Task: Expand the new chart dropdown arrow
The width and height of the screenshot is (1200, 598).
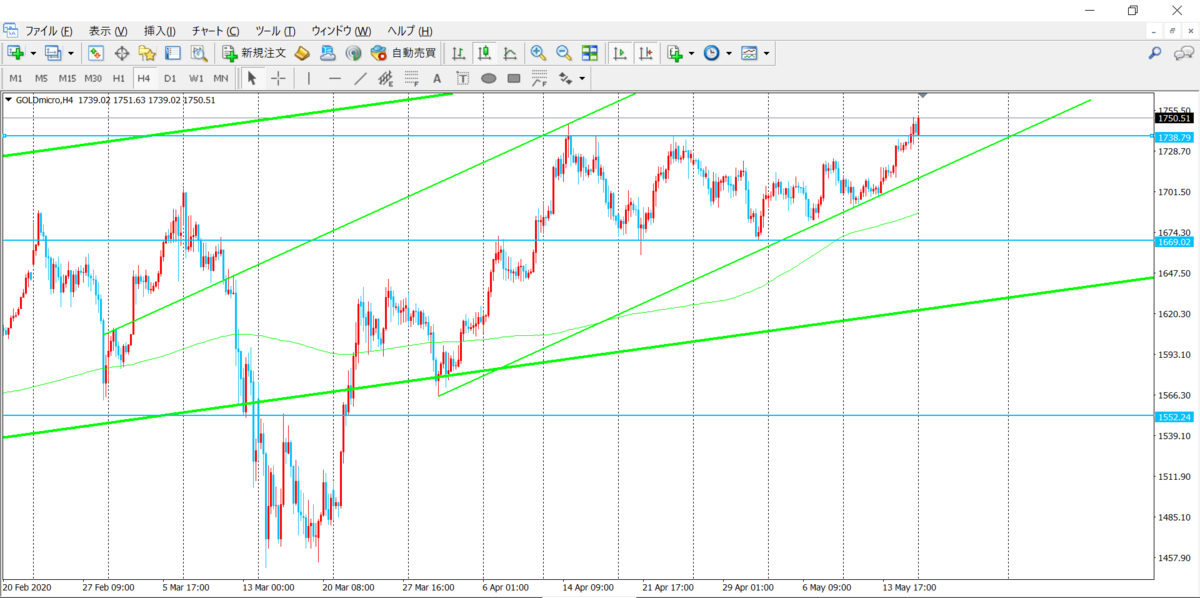Action: (33, 53)
